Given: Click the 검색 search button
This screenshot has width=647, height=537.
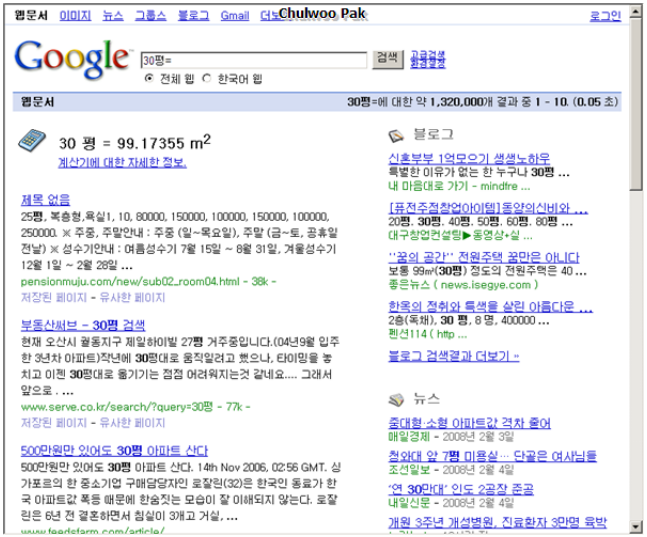Looking at the screenshot, I should [387, 59].
